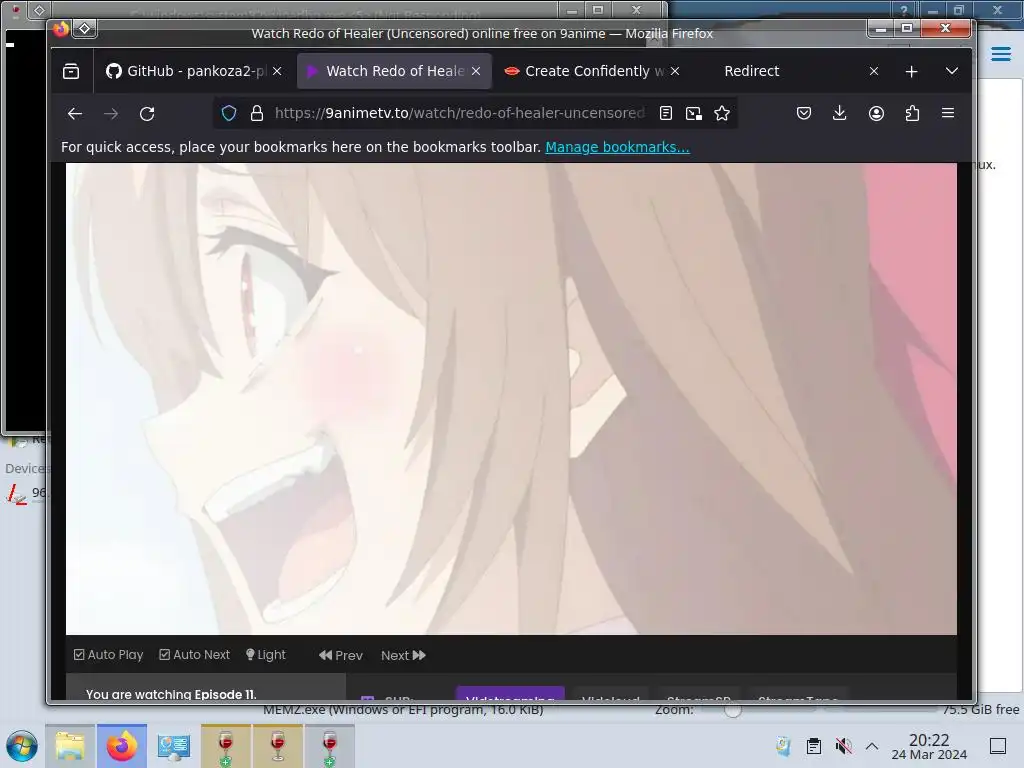Open sticky-note tray icon
1024x768 pixels.
click(783, 746)
